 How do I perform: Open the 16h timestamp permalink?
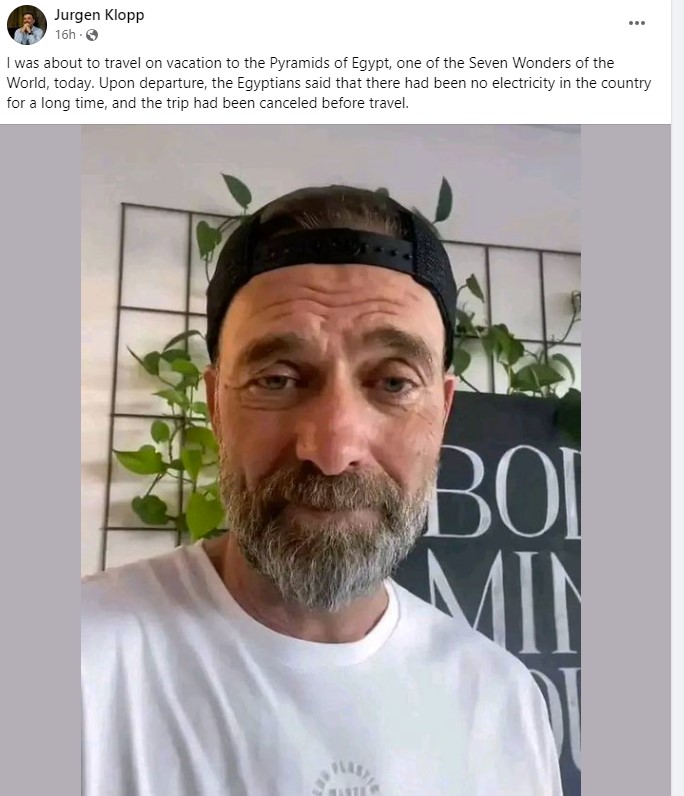(x=65, y=35)
